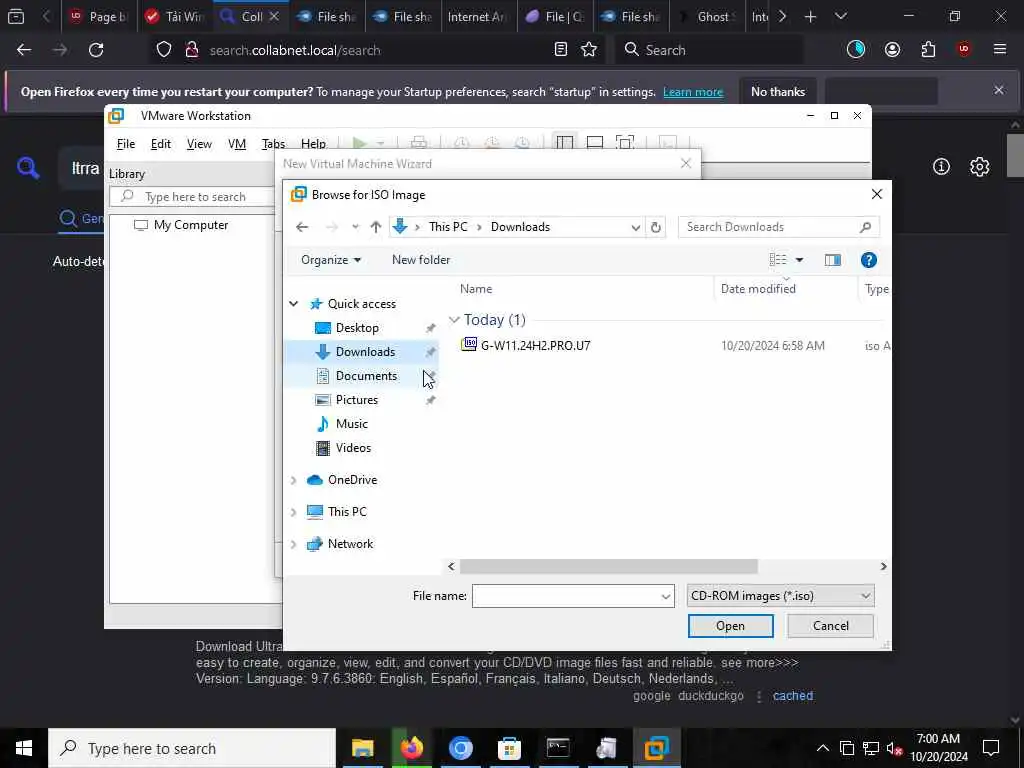Open VMware Workstation Help menu

313,144
